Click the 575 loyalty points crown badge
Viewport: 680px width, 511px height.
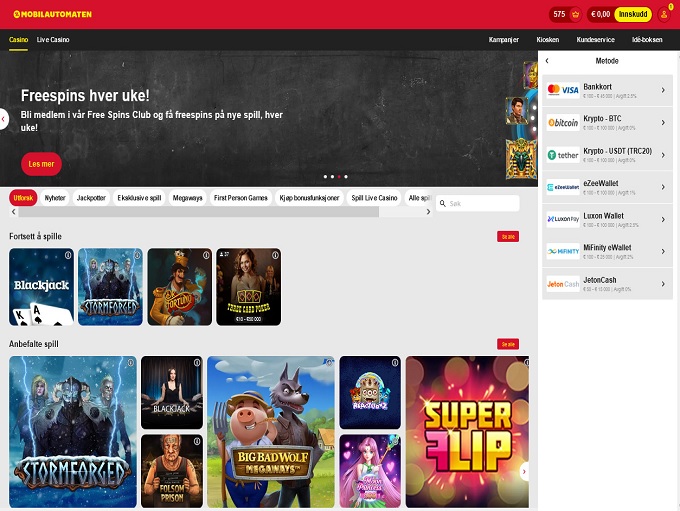pyautogui.click(x=566, y=14)
